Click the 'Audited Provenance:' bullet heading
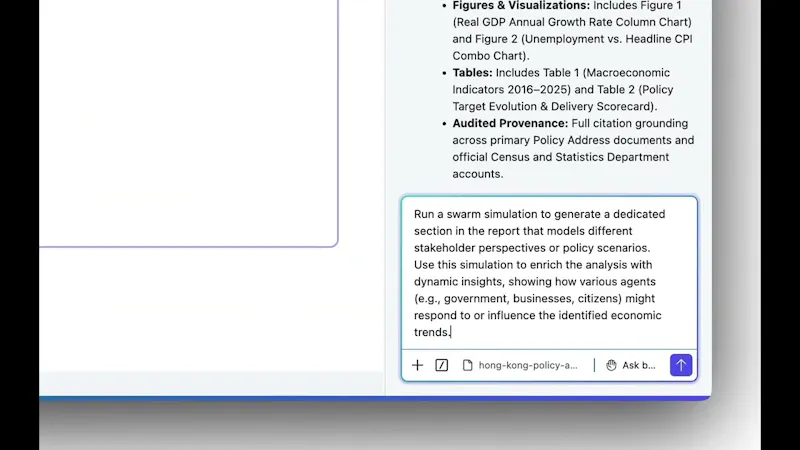Screen dimensions: 800x450 pyautogui.click(x=510, y=123)
